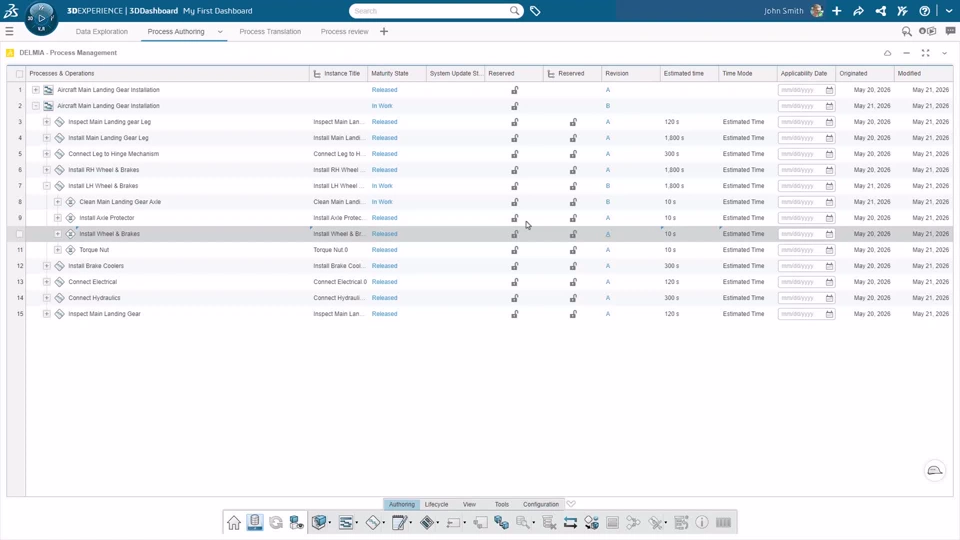Click the database icon in bottom toolbar
960x540 pixels.
tap(255, 522)
